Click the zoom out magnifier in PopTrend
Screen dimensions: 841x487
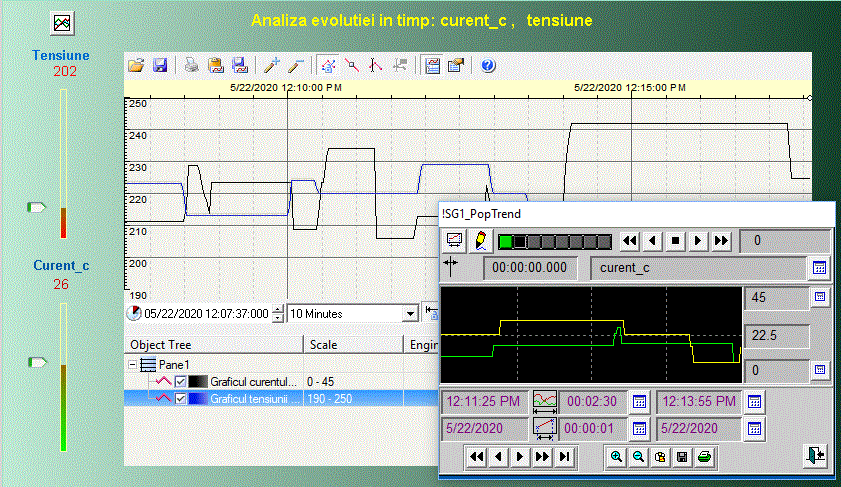tap(638, 456)
